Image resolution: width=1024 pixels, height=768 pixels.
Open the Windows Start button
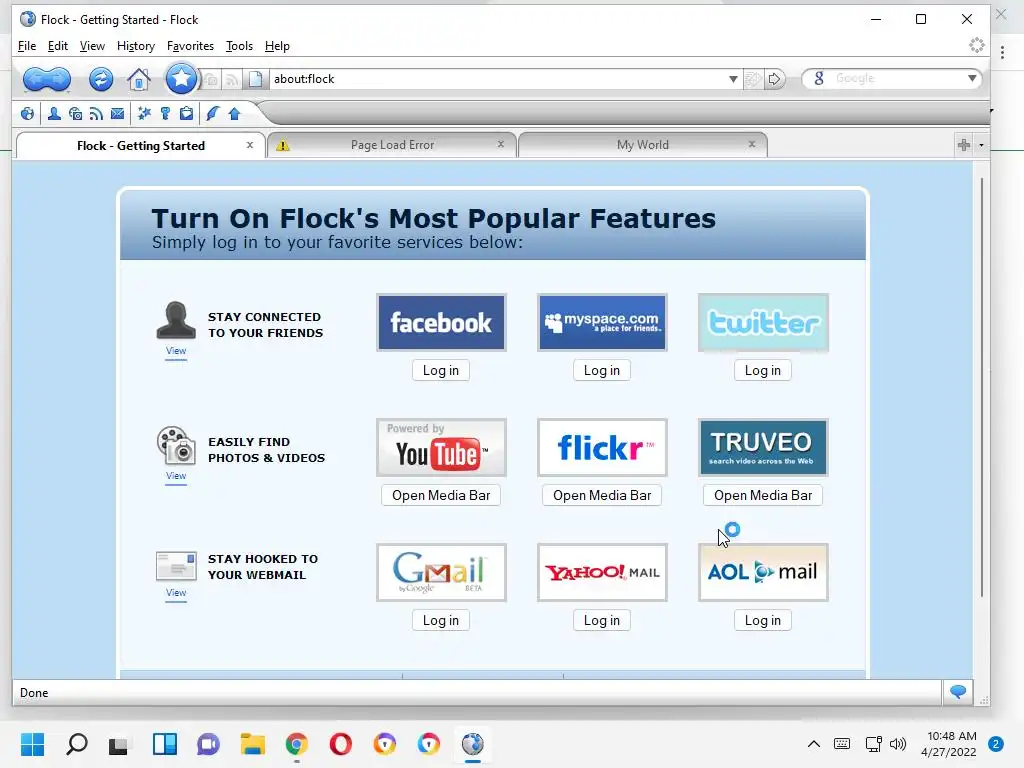(32, 744)
